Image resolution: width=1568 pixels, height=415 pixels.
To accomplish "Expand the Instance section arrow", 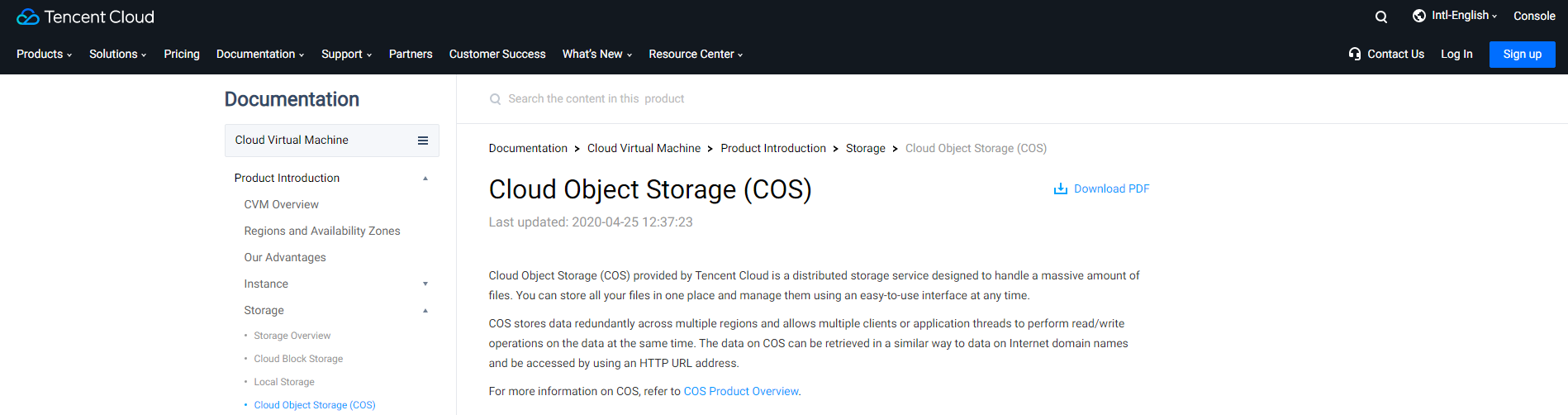I will click(425, 284).
